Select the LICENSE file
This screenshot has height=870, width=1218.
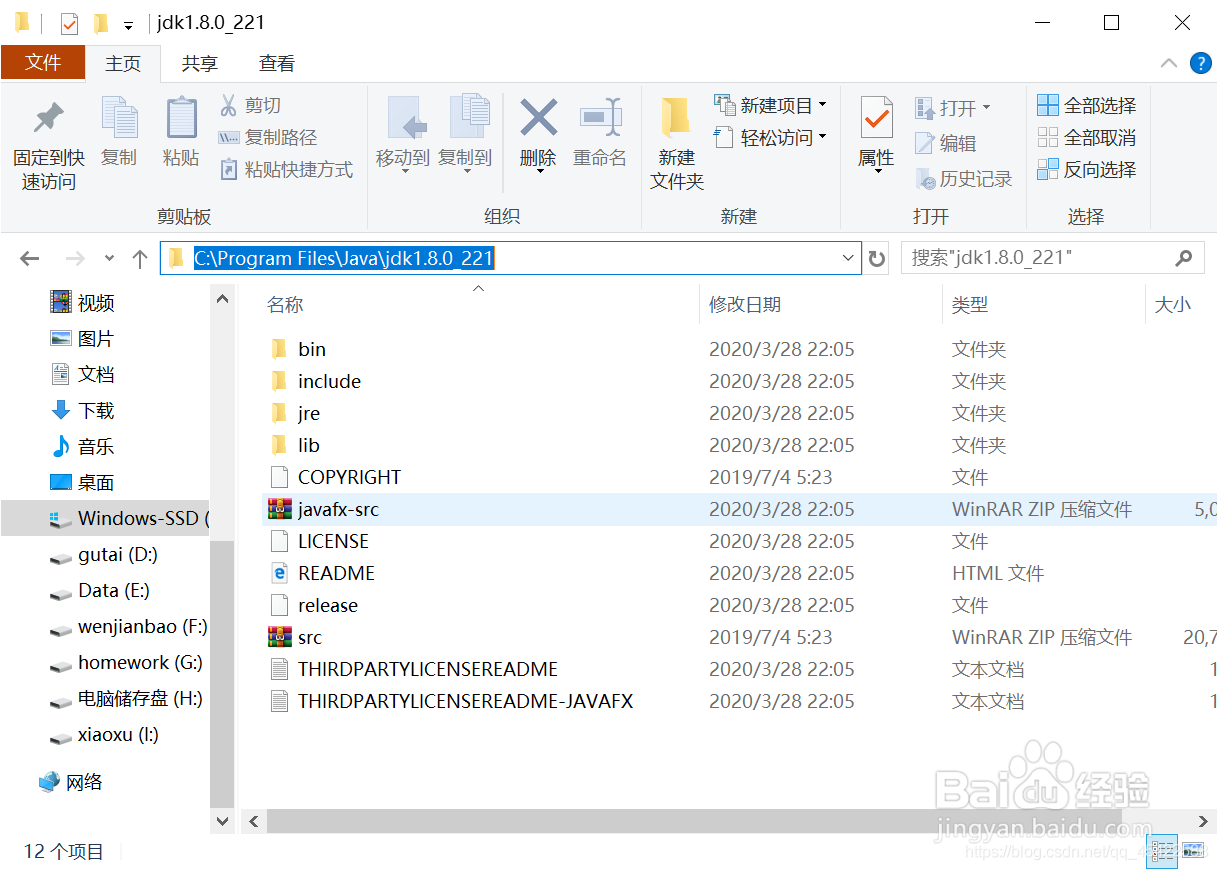[x=319, y=541]
